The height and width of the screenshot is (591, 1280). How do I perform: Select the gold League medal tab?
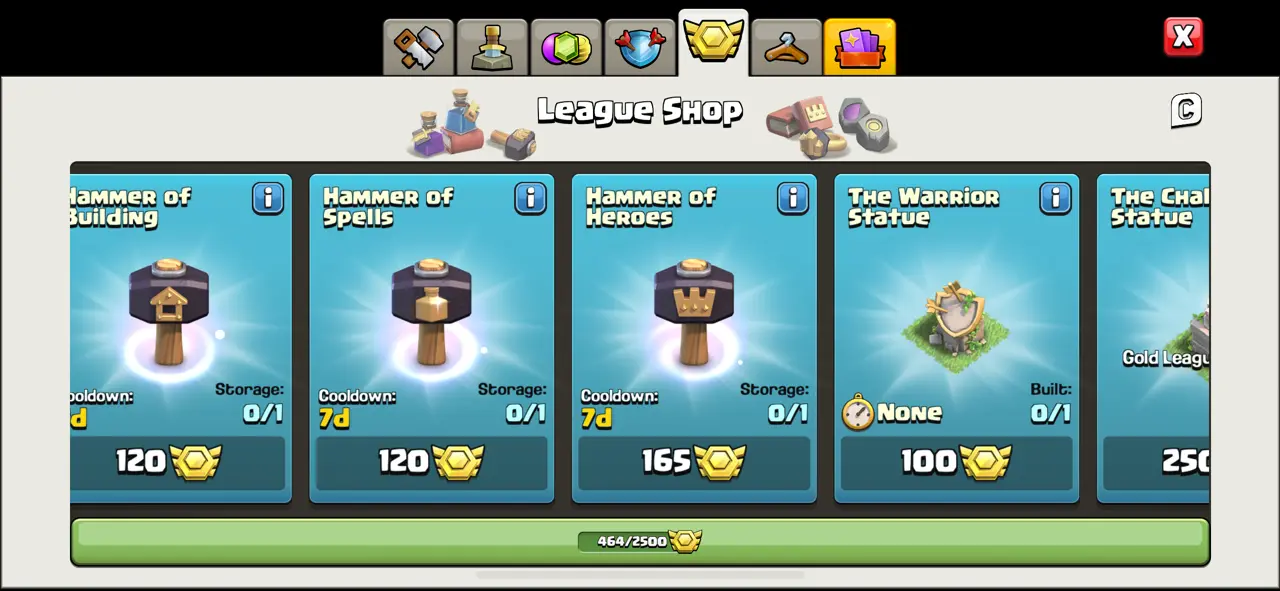(713, 43)
